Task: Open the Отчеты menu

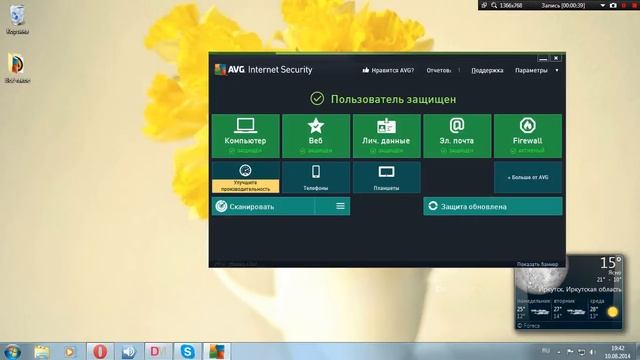Action: pyautogui.click(x=439, y=70)
